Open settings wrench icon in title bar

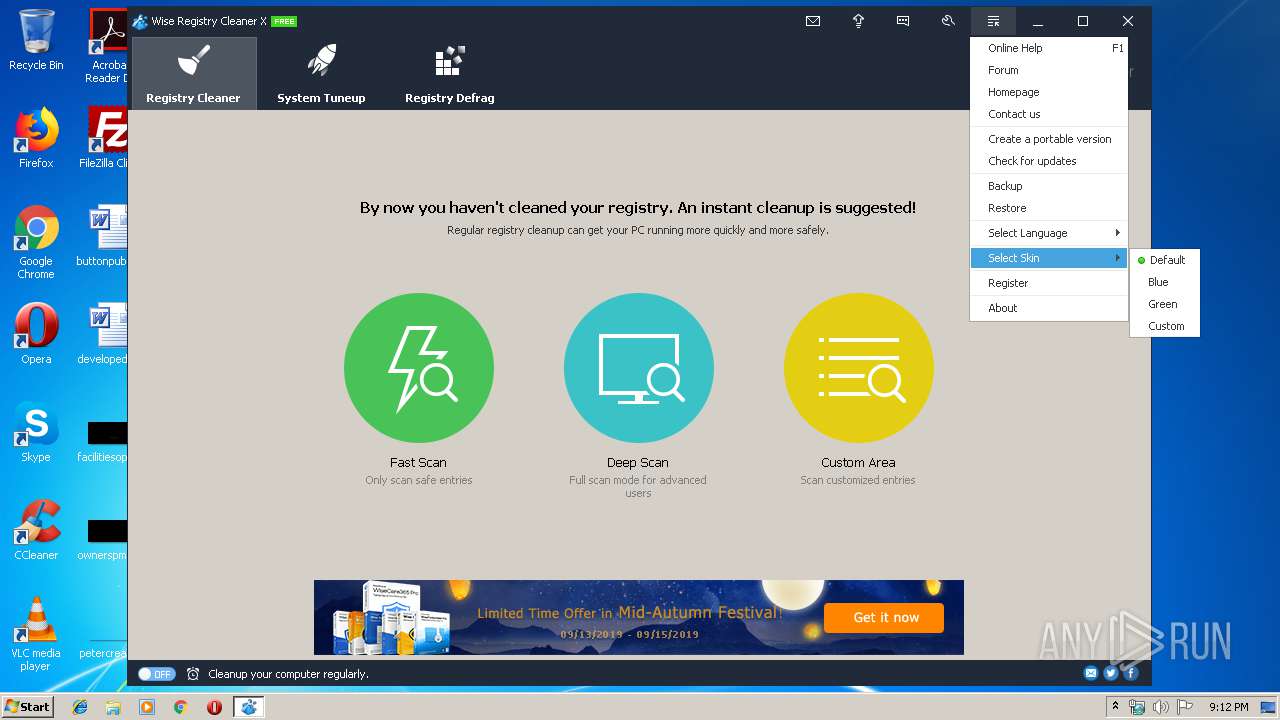click(x=948, y=21)
